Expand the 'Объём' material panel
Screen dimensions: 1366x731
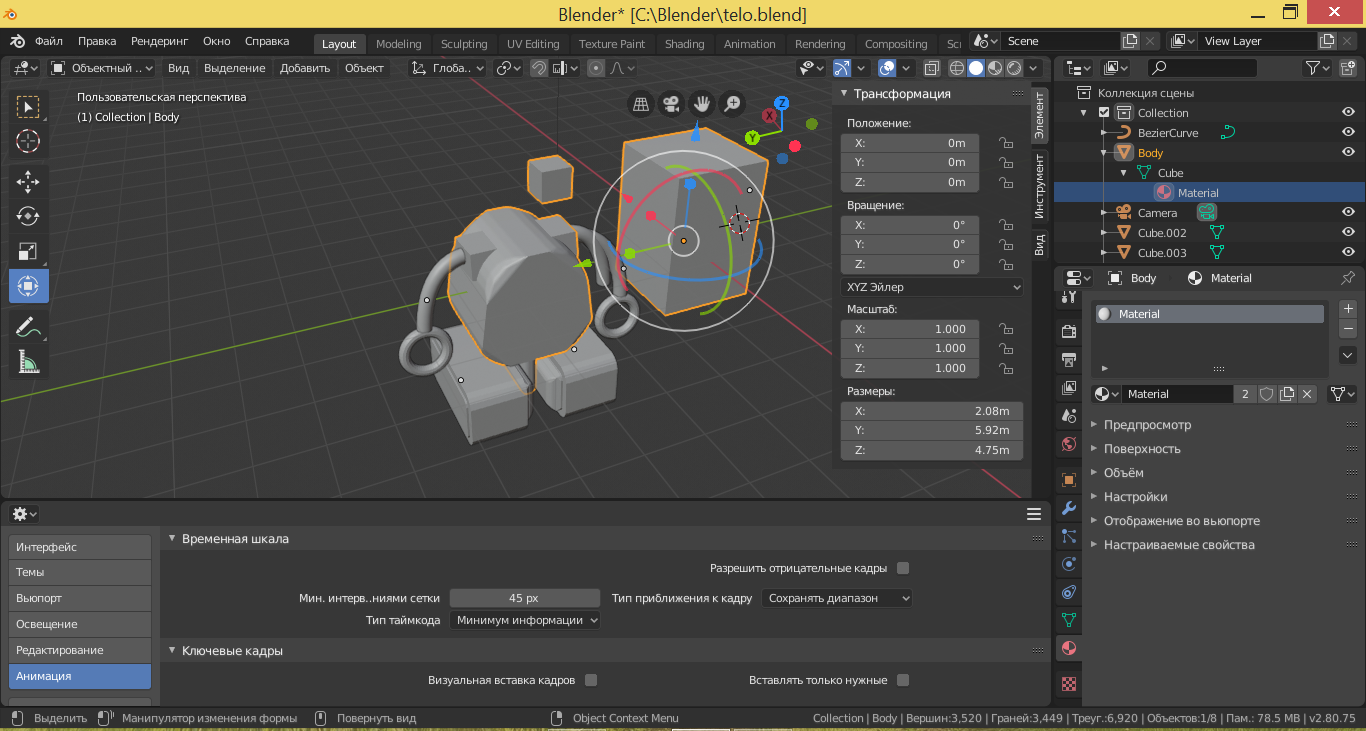1123,473
